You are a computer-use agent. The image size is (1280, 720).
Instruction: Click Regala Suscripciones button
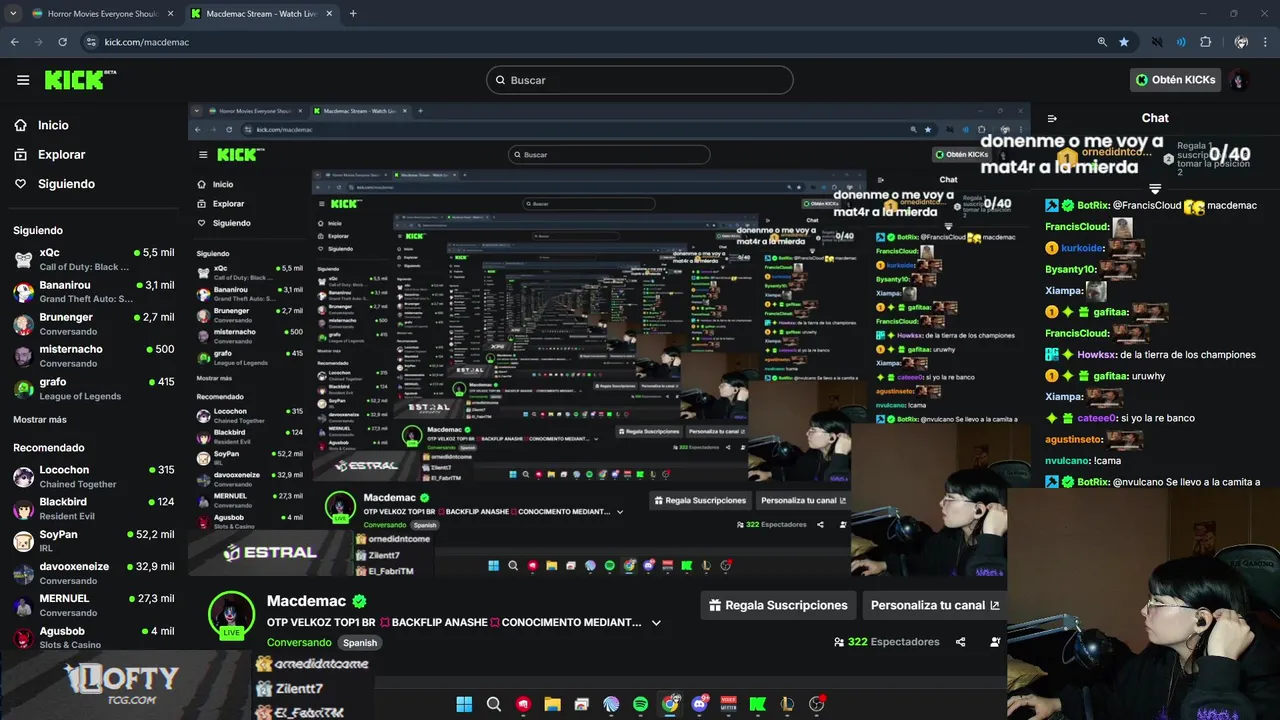tap(778, 605)
